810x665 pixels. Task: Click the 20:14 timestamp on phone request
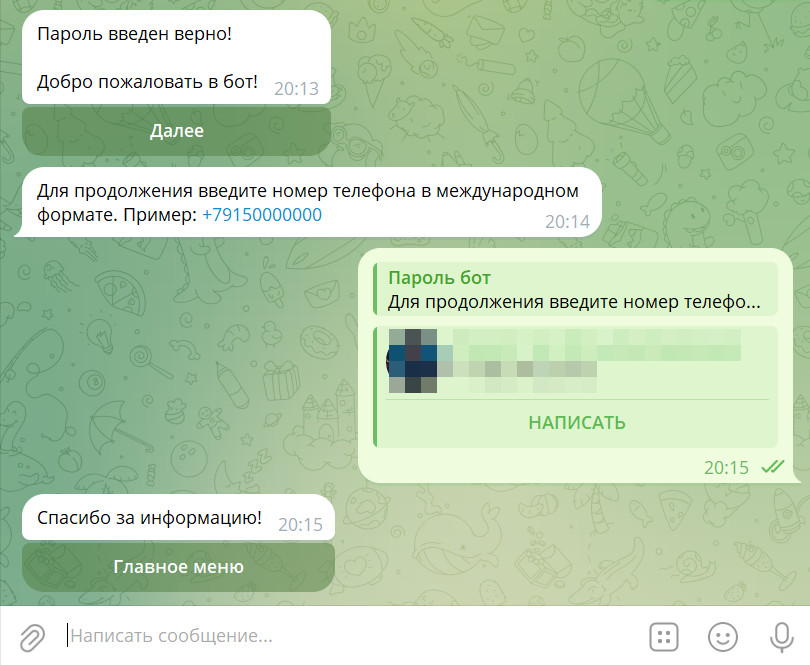coord(567,222)
